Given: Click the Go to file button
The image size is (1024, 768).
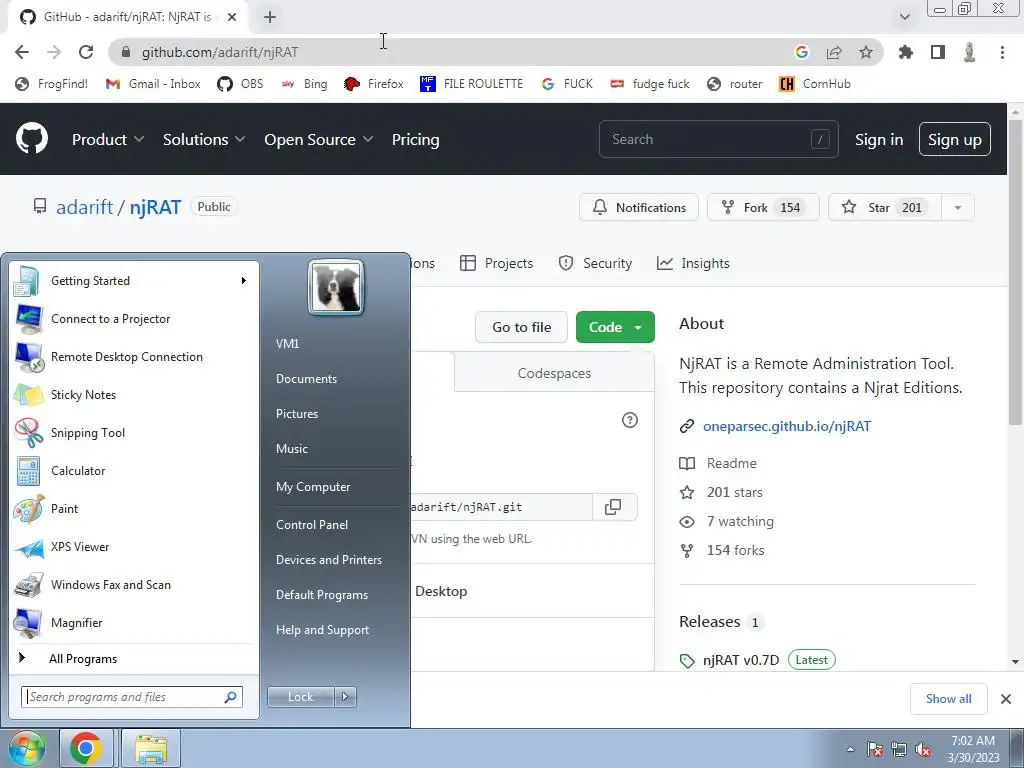Looking at the screenshot, I should pos(522,327).
